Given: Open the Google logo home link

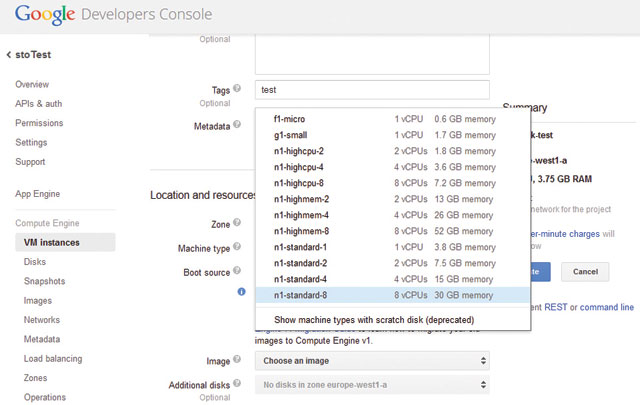Looking at the screenshot, I should [x=45, y=15].
